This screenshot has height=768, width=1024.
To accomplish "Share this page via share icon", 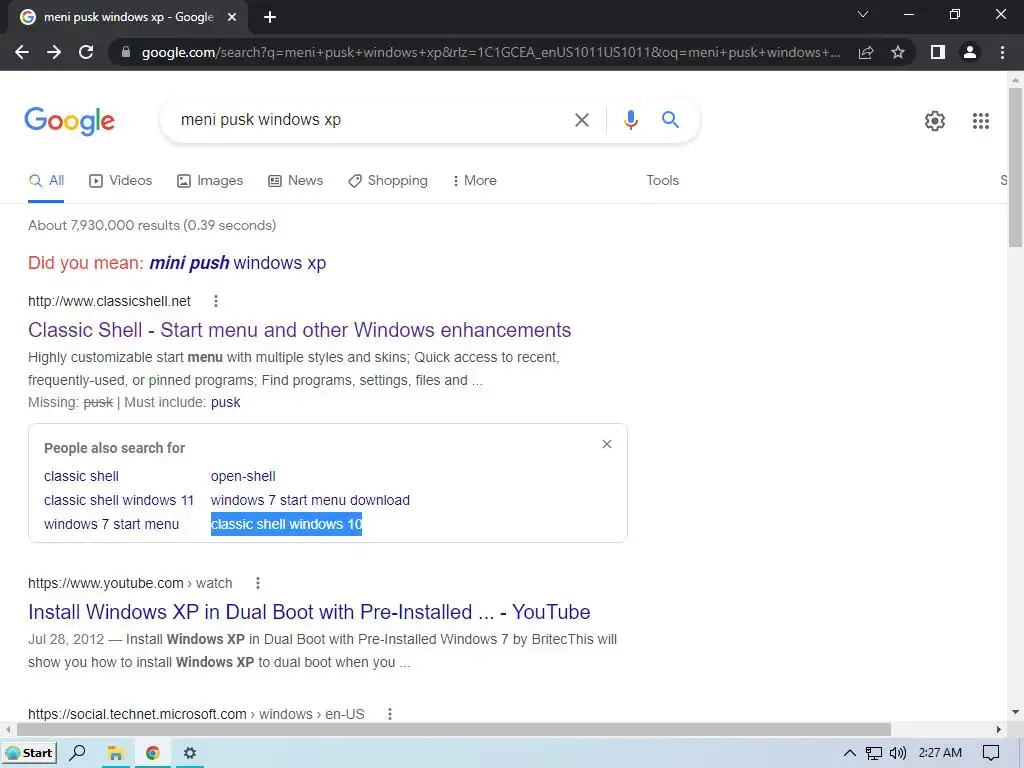I will pyautogui.click(x=866, y=52).
